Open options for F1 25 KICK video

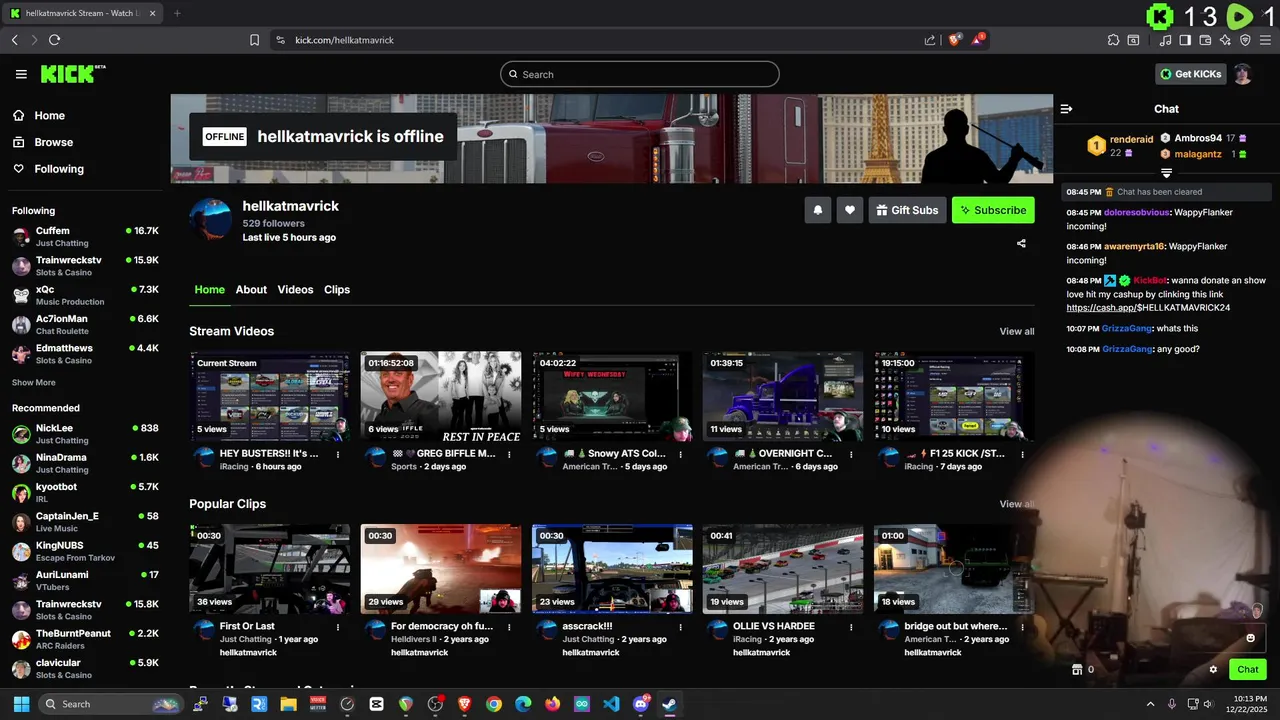point(1022,454)
